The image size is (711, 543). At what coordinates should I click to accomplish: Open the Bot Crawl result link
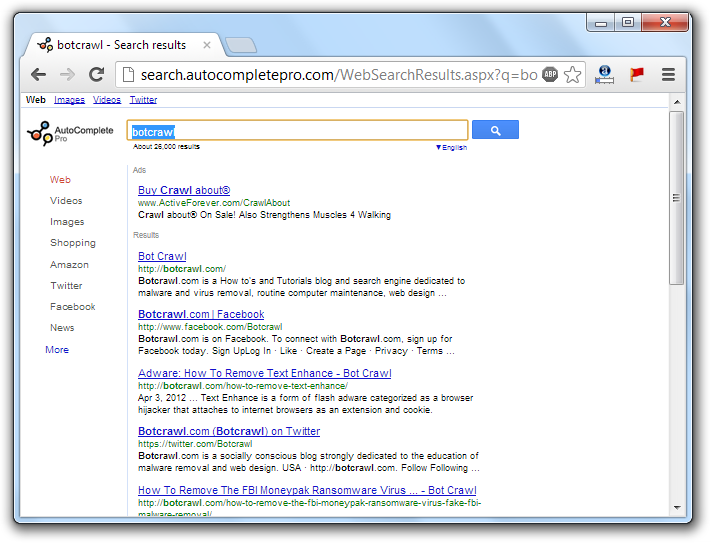(x=162, y=257)
